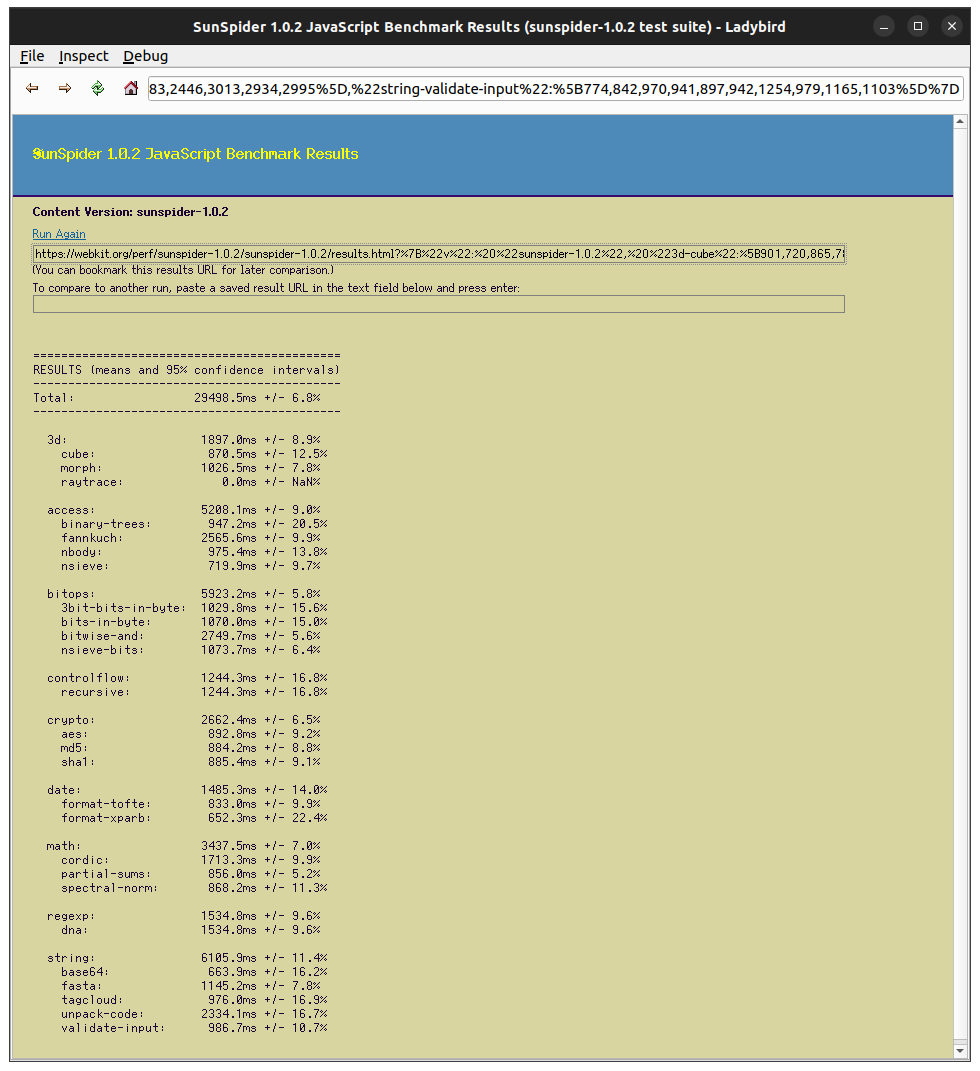Click the Total 29498.5ms result line

pos(177,398)
